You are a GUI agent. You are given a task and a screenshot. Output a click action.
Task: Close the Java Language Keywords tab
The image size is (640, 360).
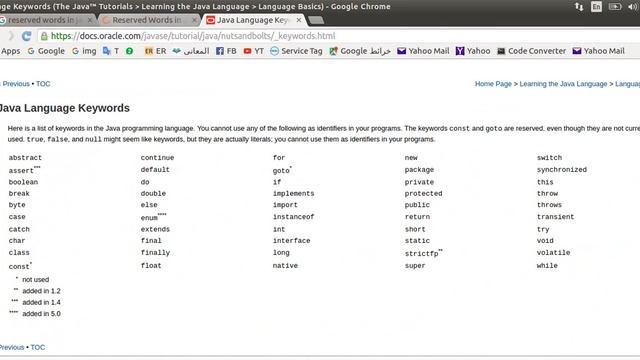[x=299, y=20]
